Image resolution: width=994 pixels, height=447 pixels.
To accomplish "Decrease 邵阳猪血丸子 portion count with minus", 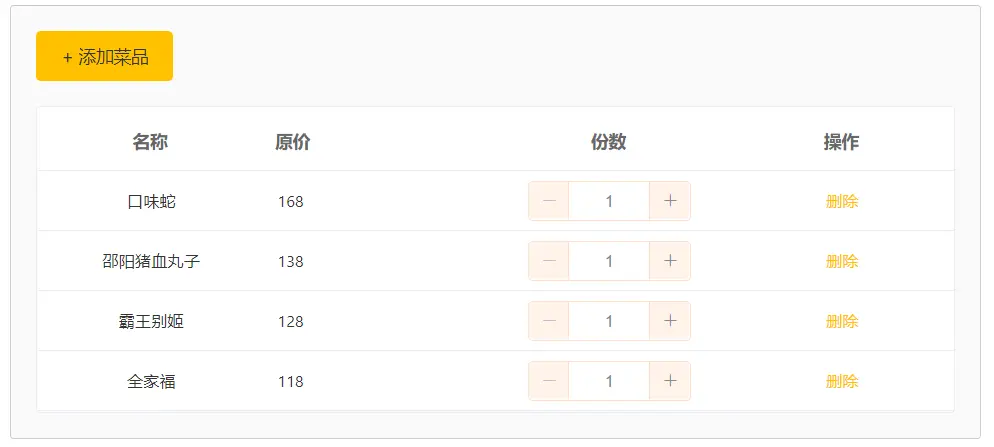I will (549, 261).
